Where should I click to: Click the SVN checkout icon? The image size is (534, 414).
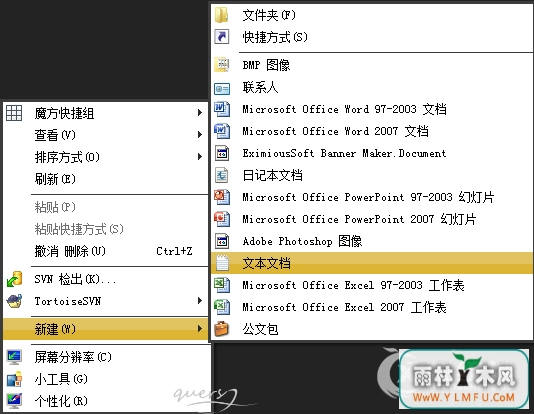click(x=14, y=279)
